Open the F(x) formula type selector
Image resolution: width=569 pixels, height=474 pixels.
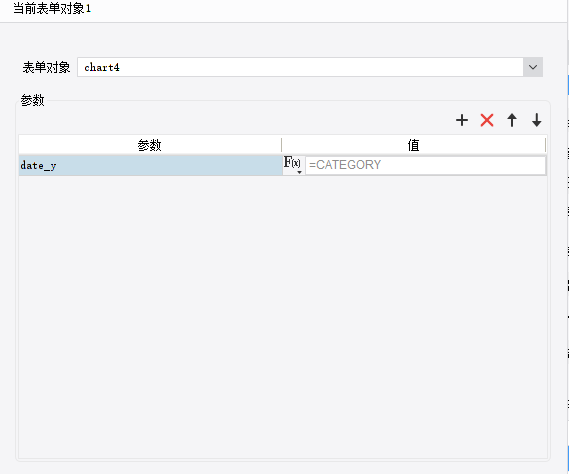point(292,165)
